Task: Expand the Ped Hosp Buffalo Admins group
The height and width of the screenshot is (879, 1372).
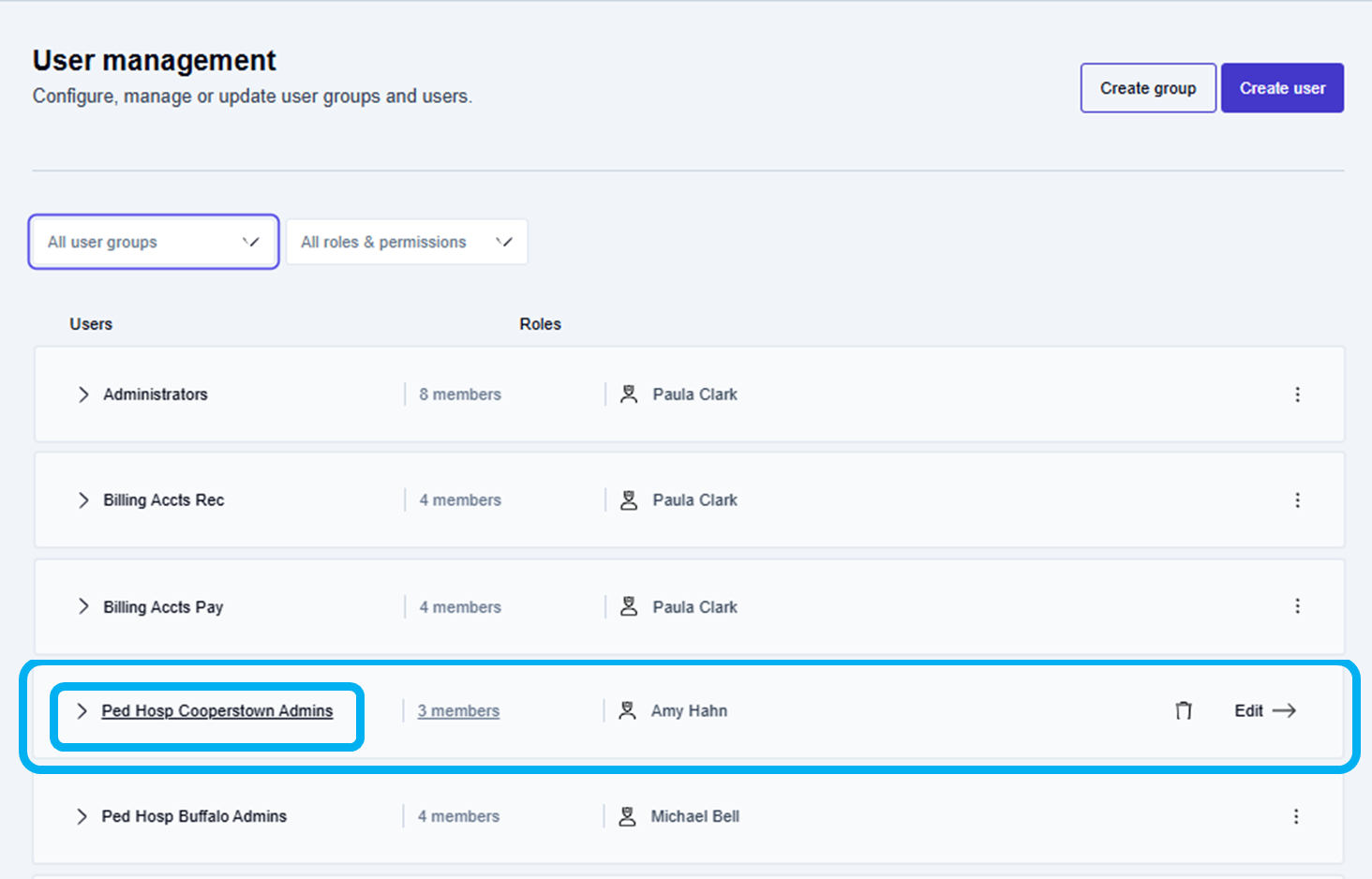Action: tap(82, 816)
